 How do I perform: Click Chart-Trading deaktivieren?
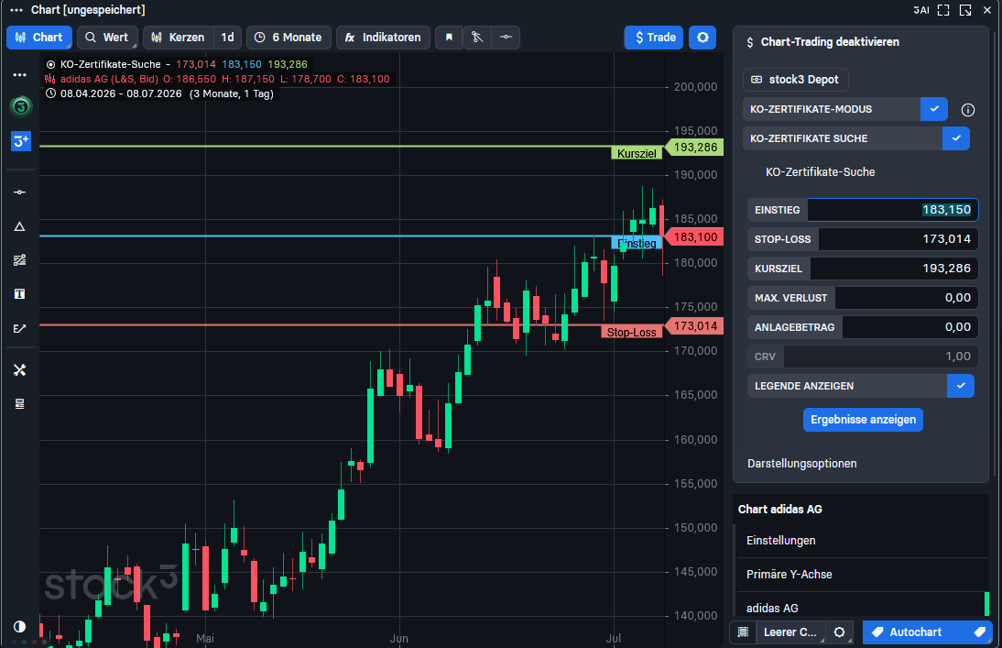(829, 42)
